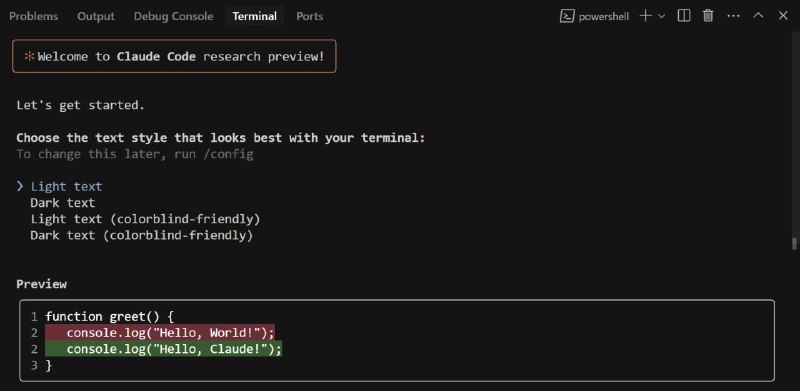Click the selection arrow beside Light text

(20, 186)
